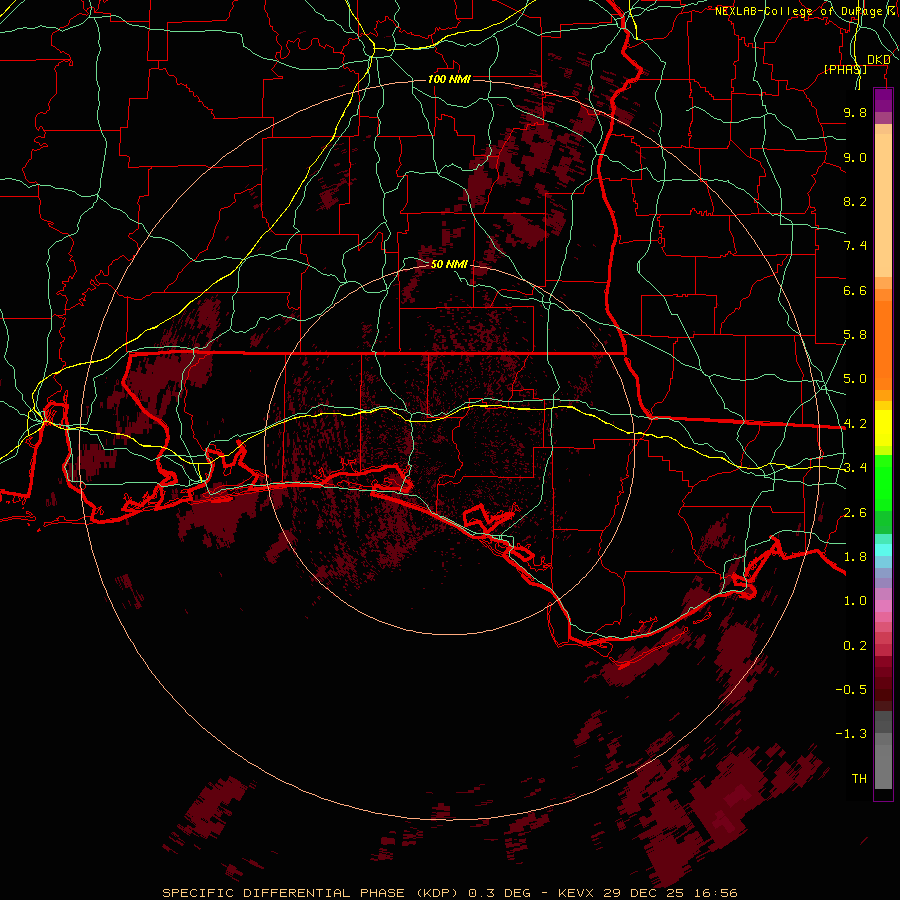Pick the purple top segment of color bar
The image size is (900, 900).
tap(883, 100)
